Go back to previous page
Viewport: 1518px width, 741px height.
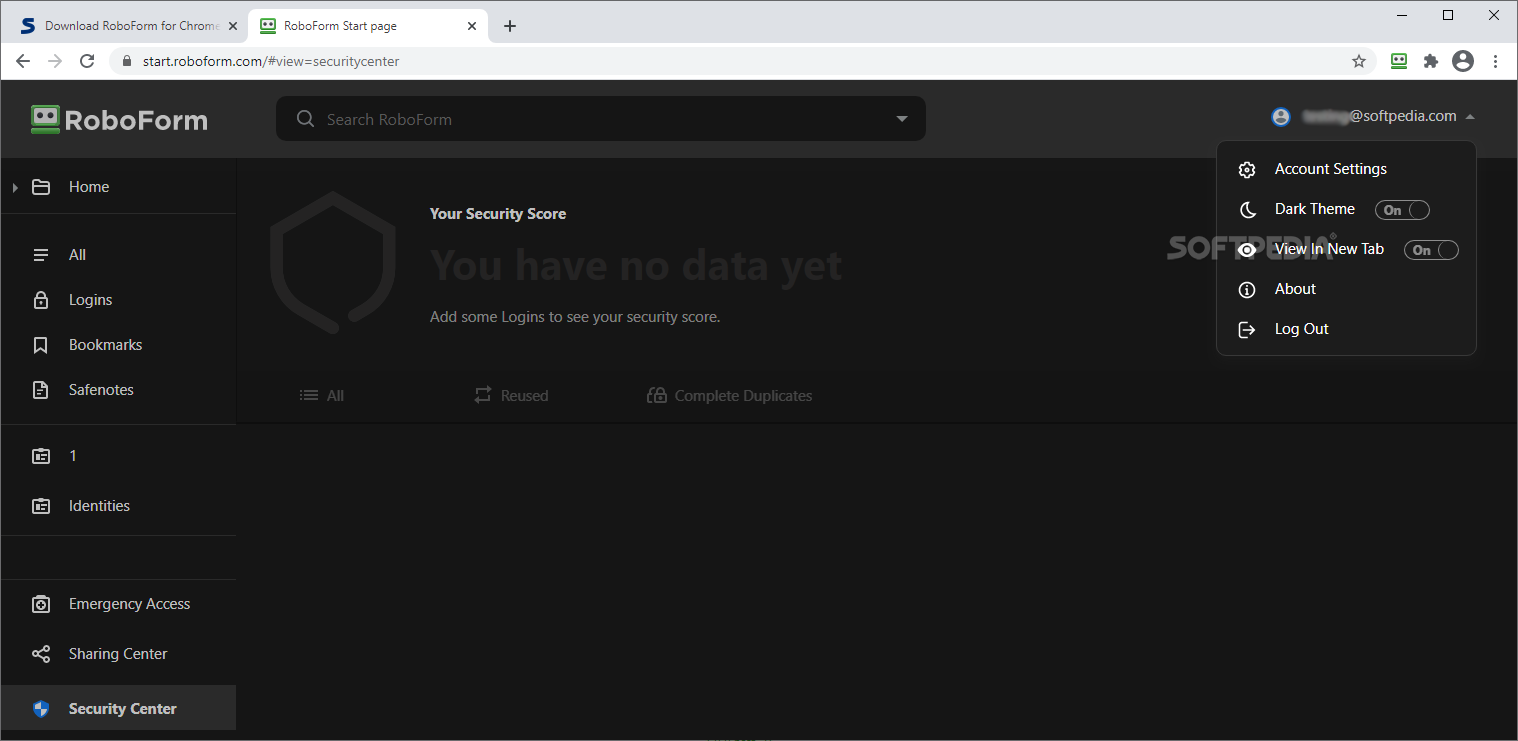point(23,61)
